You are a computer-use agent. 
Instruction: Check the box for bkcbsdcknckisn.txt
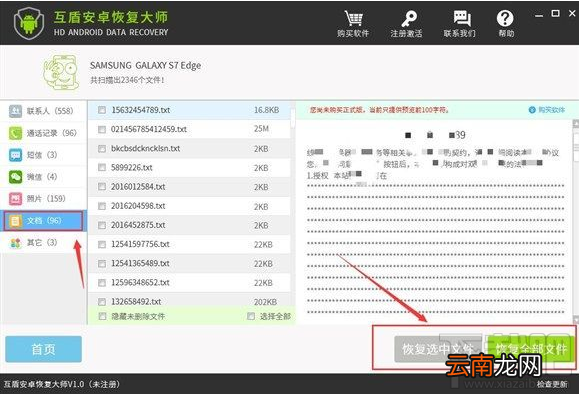click(x=102, y=148)
